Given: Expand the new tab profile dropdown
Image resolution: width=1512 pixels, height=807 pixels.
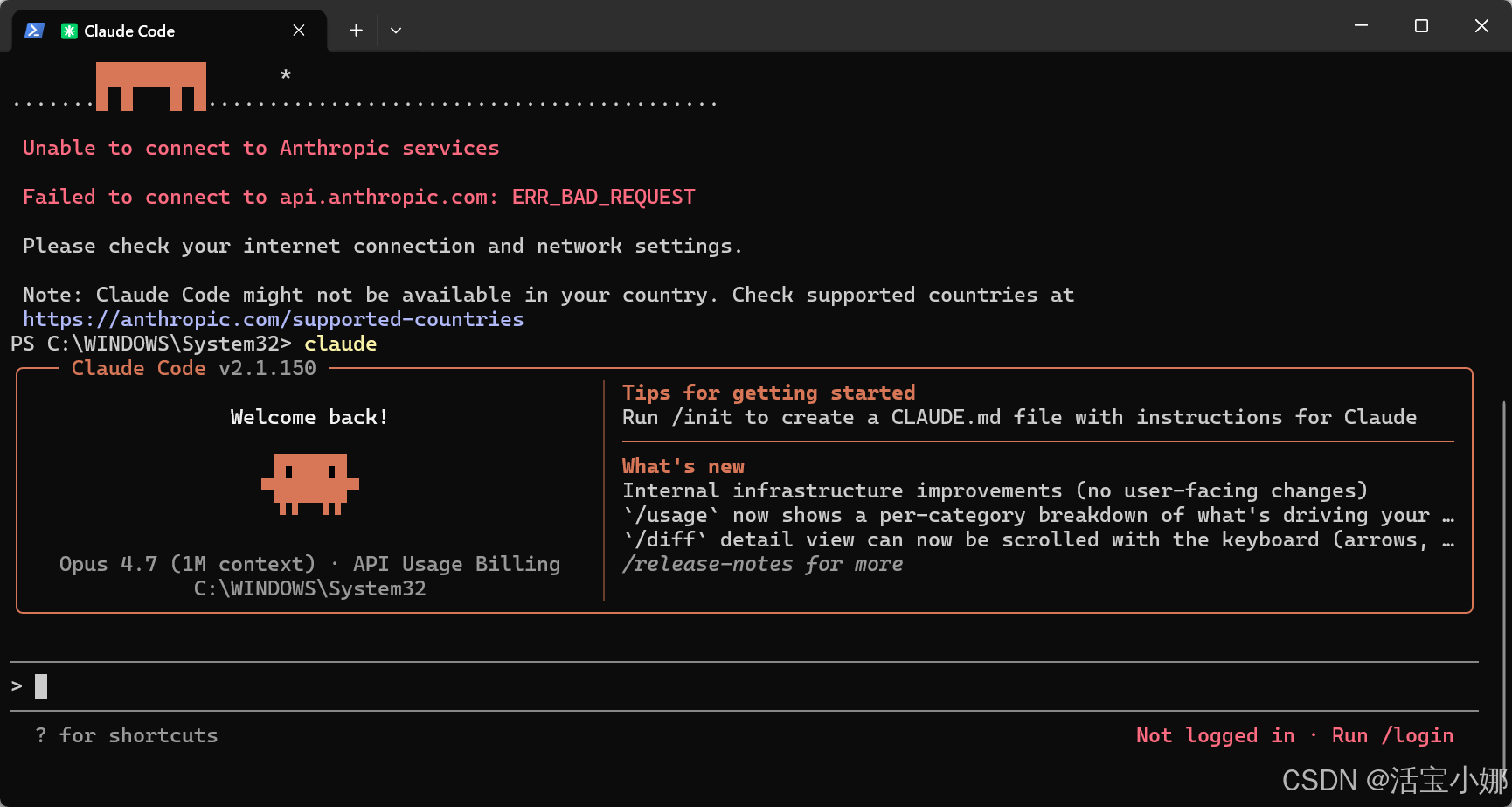Looking at the screenshot, I should (x=396, y=31).
